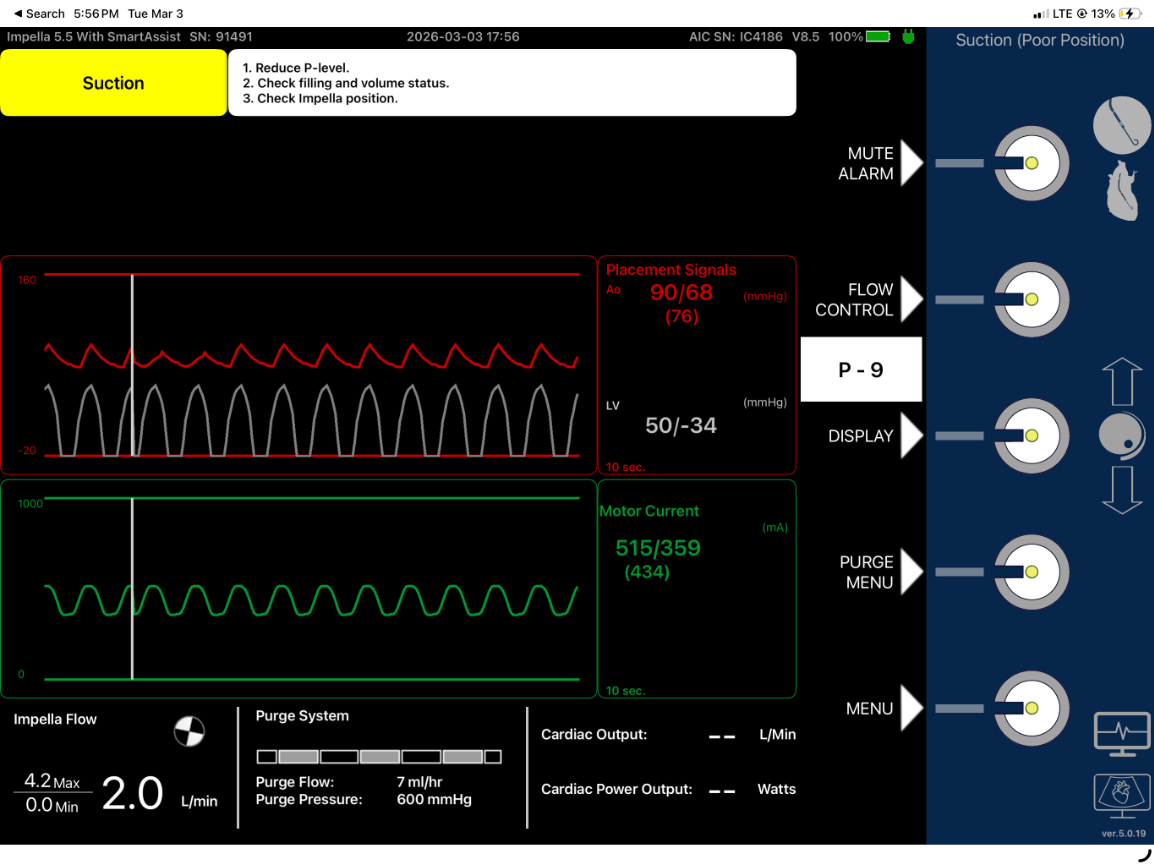The width and height of the screenshot is (1154, 865).
Task: Tap the DISPLAY soft button
Action: pos(876,436)
